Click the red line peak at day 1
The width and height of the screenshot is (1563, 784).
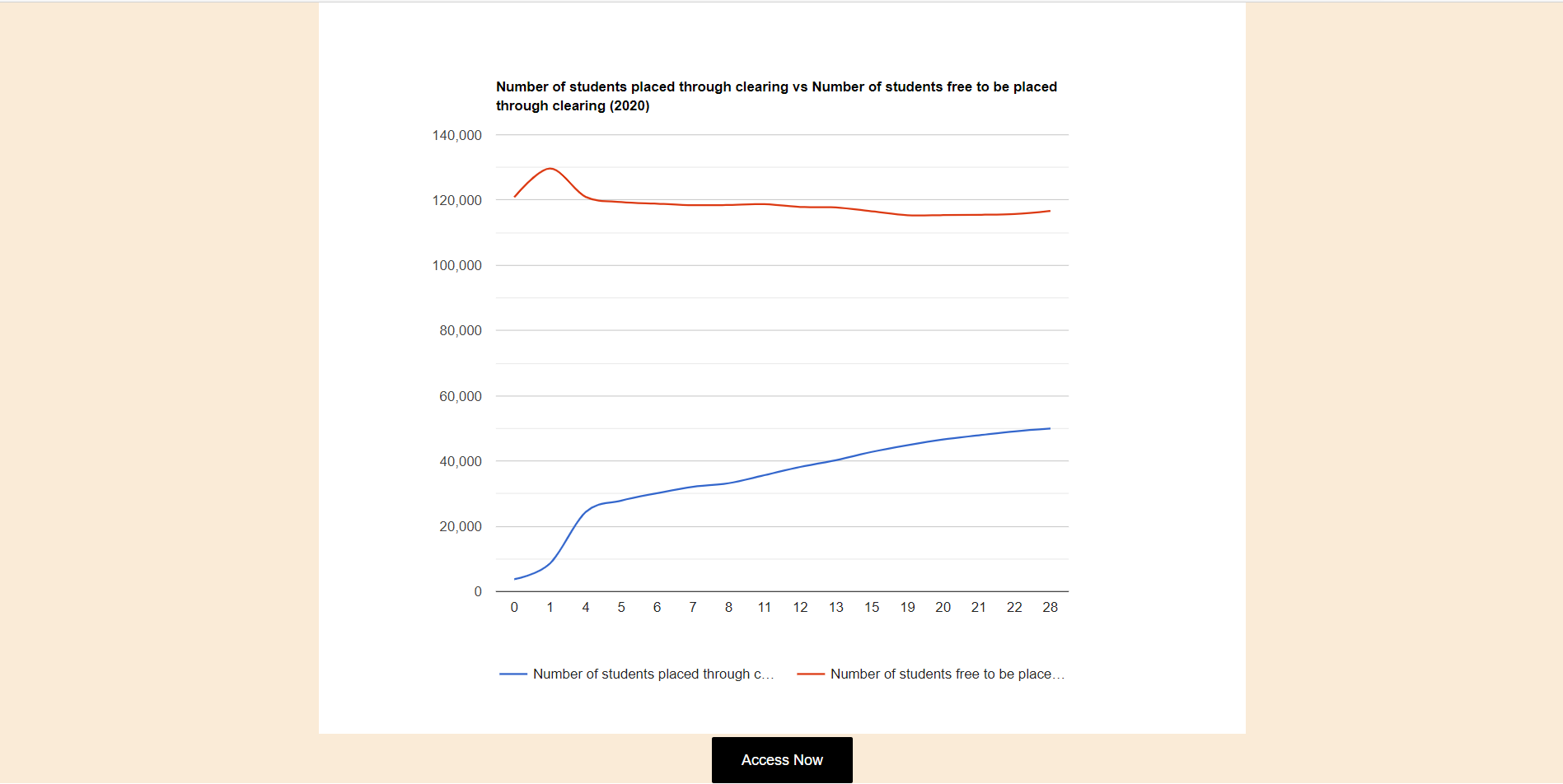click(x=550, y=168)
